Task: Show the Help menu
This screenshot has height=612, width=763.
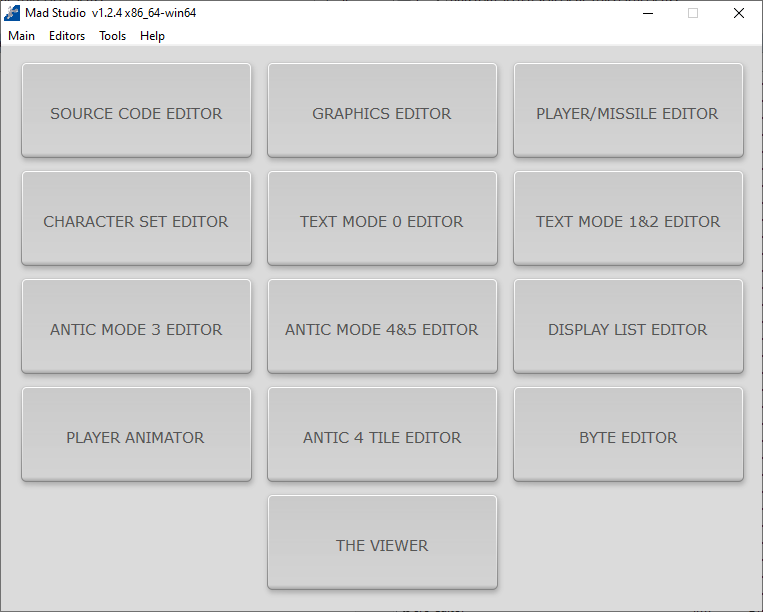Action: pos(152,36)
